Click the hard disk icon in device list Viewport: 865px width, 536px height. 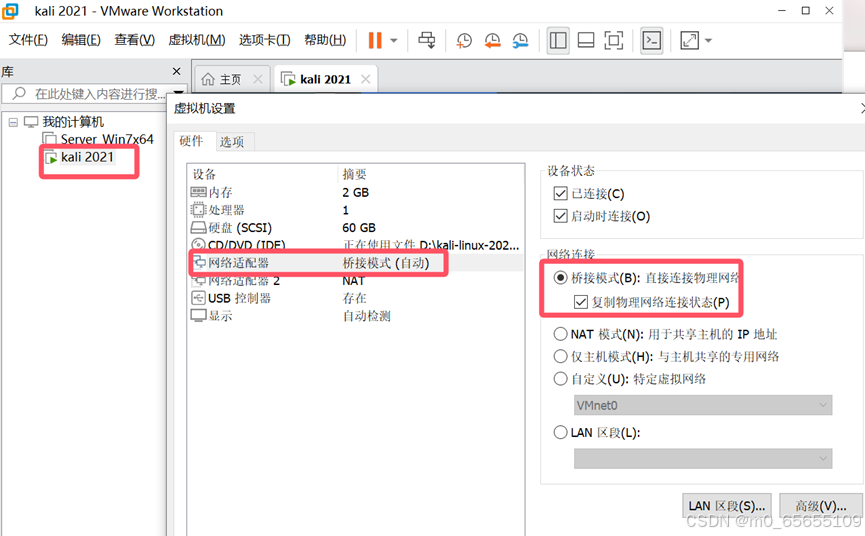tap(198, 228)
